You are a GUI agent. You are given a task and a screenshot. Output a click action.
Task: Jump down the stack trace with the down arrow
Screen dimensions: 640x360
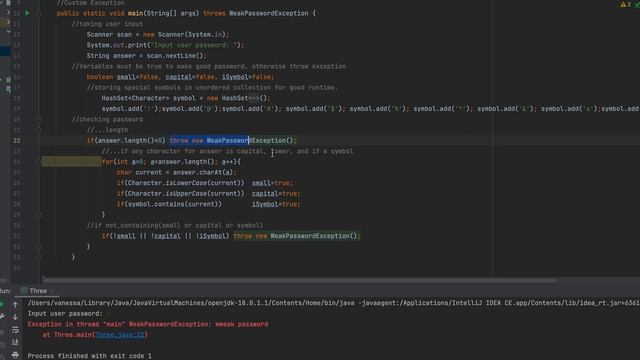[x=15, y=317]
